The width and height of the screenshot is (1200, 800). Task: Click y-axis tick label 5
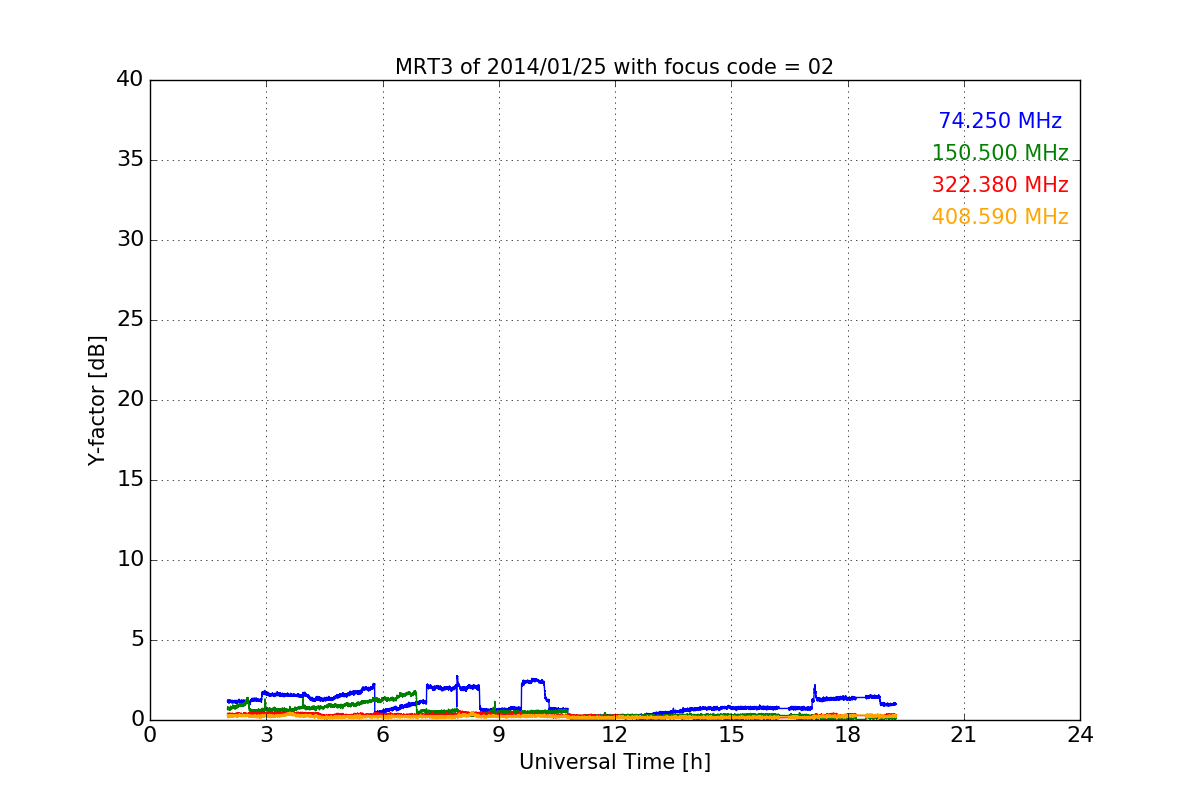click(136, 640)
